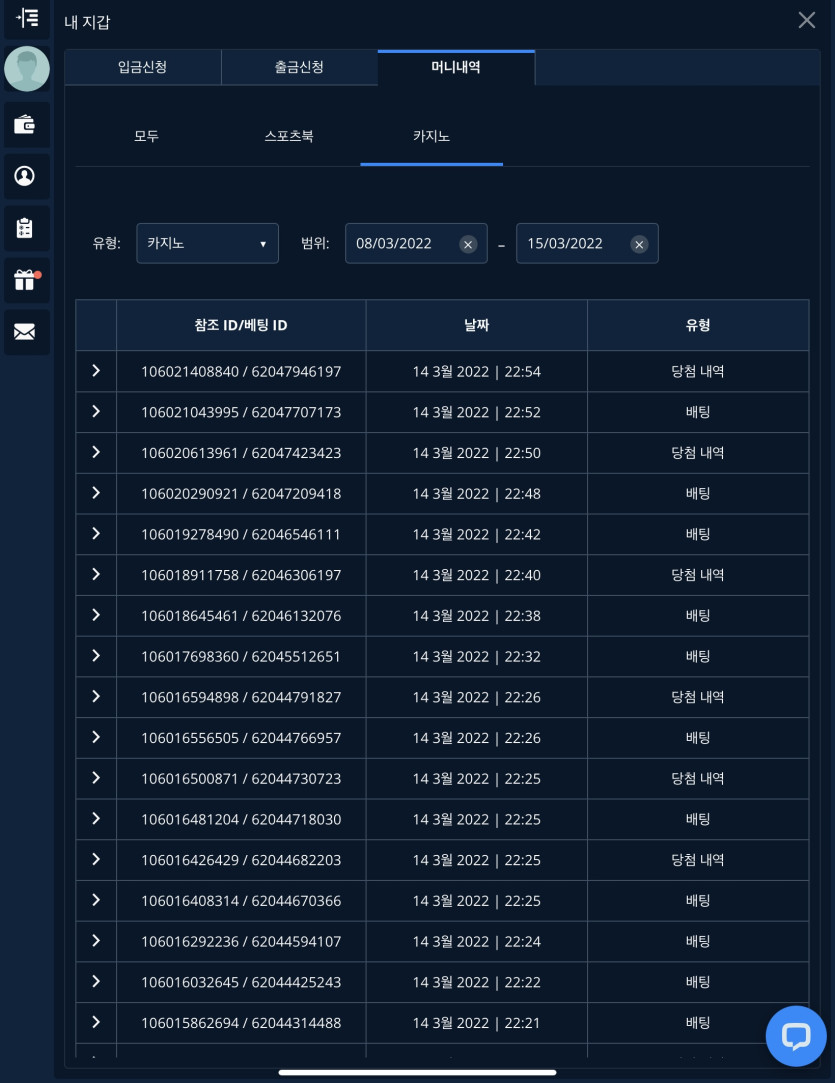
Task: Click 배팅 type in 22:21 row
Action: (698, 1024)
